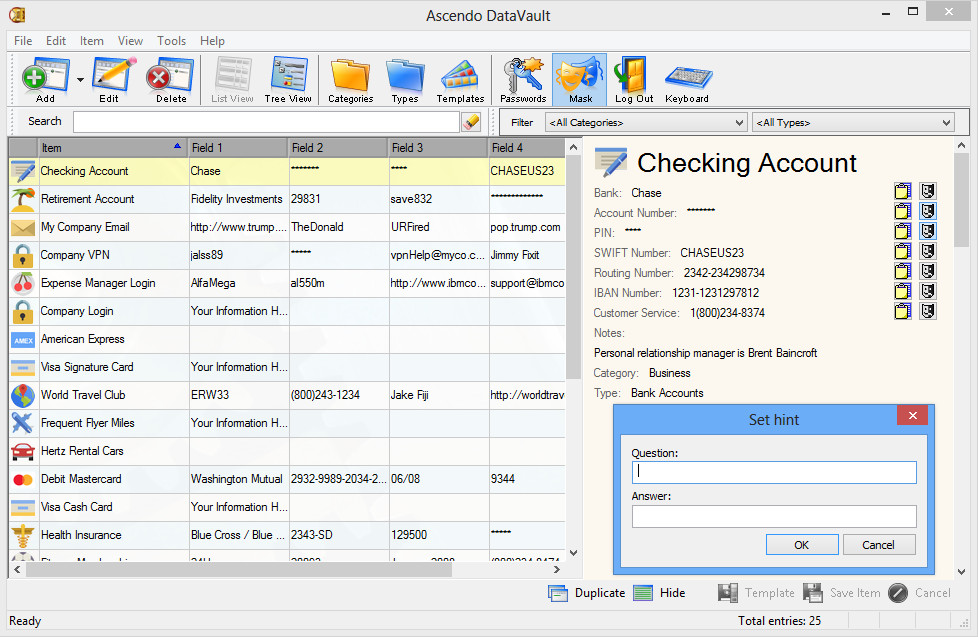The width and height of the screenshot is (978, 637).
Task: Confirm the Set hint dialog with OK
Action: (x=801, y=545)
